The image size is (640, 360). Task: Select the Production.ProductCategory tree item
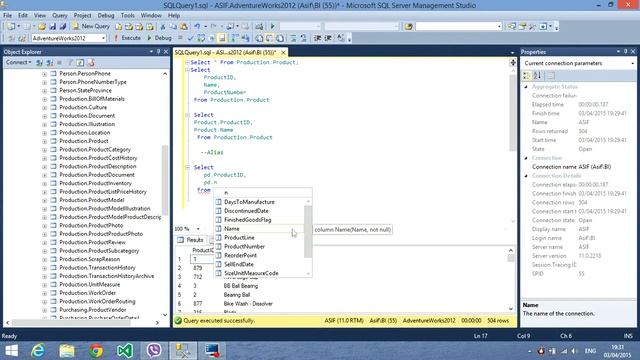pos(95,149)
